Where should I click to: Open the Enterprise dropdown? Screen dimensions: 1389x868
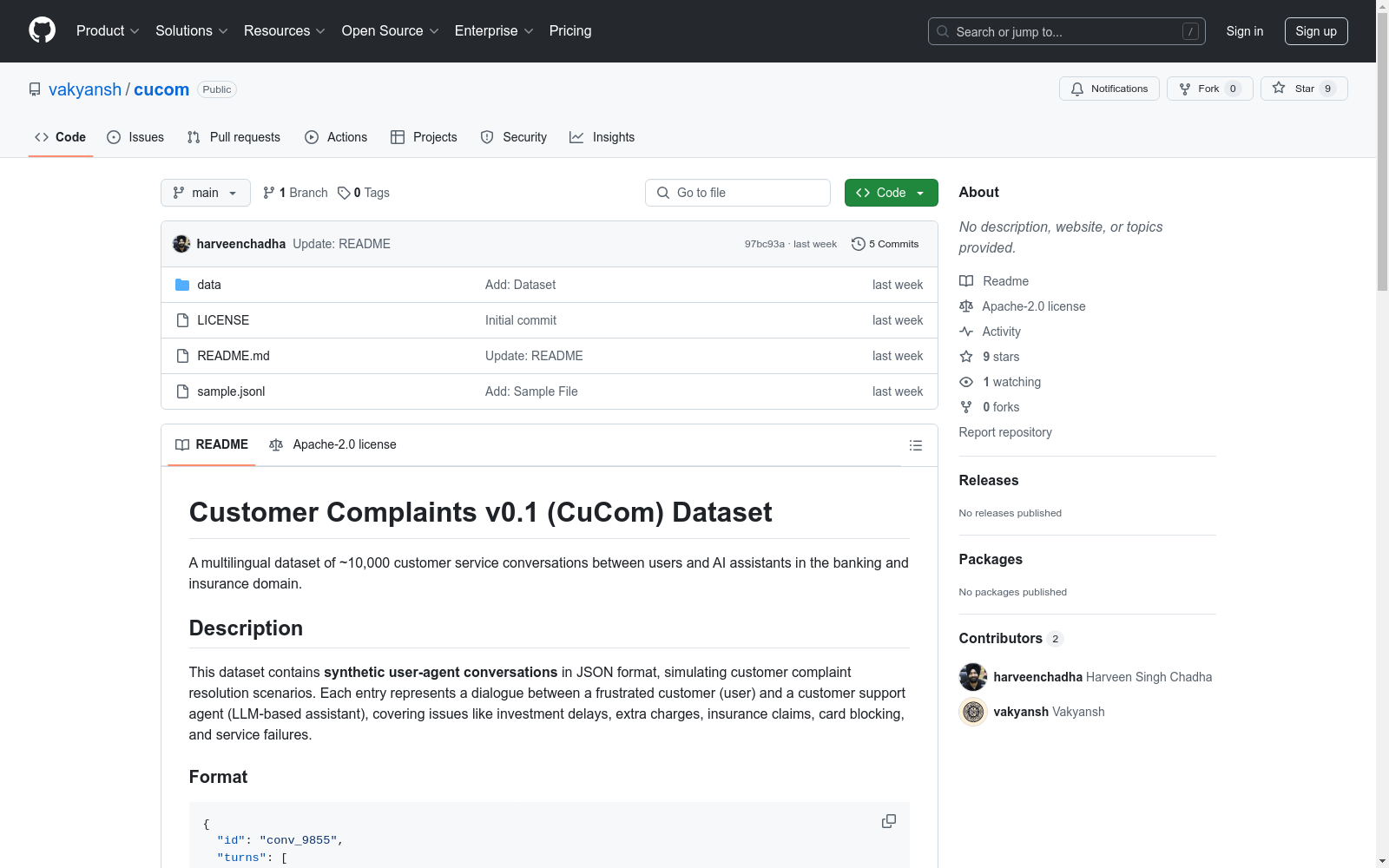tap(494, 31)
